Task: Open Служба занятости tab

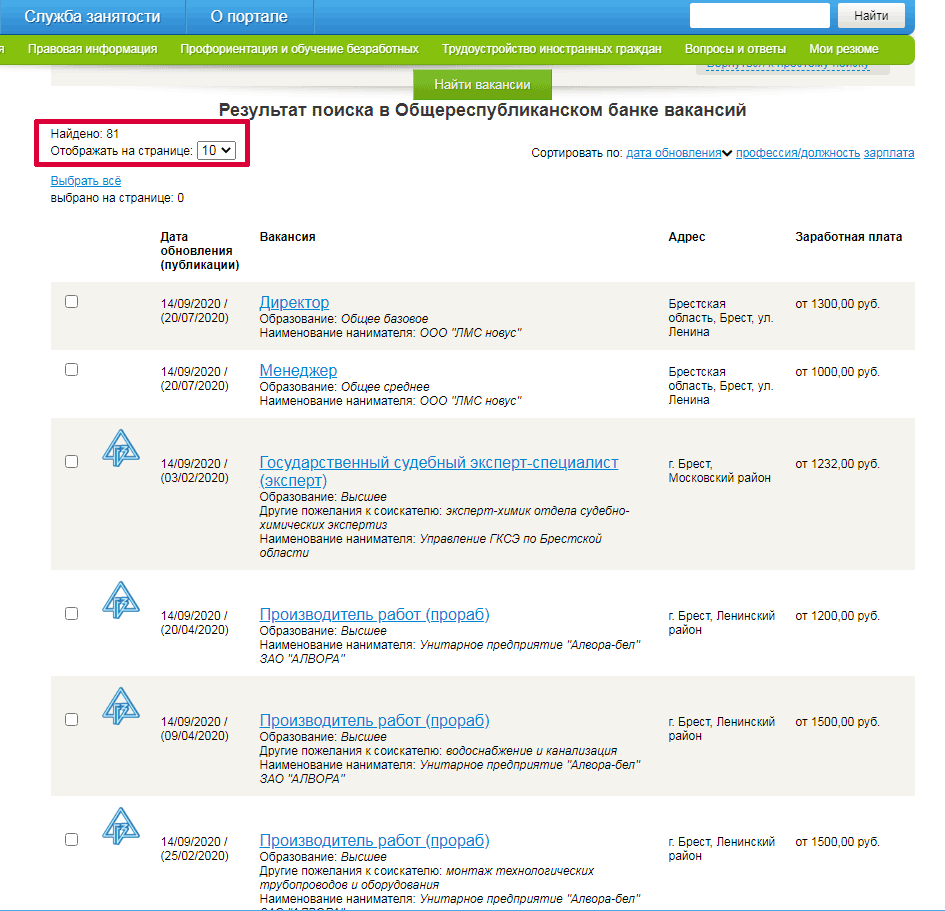Action: [92, 16]
